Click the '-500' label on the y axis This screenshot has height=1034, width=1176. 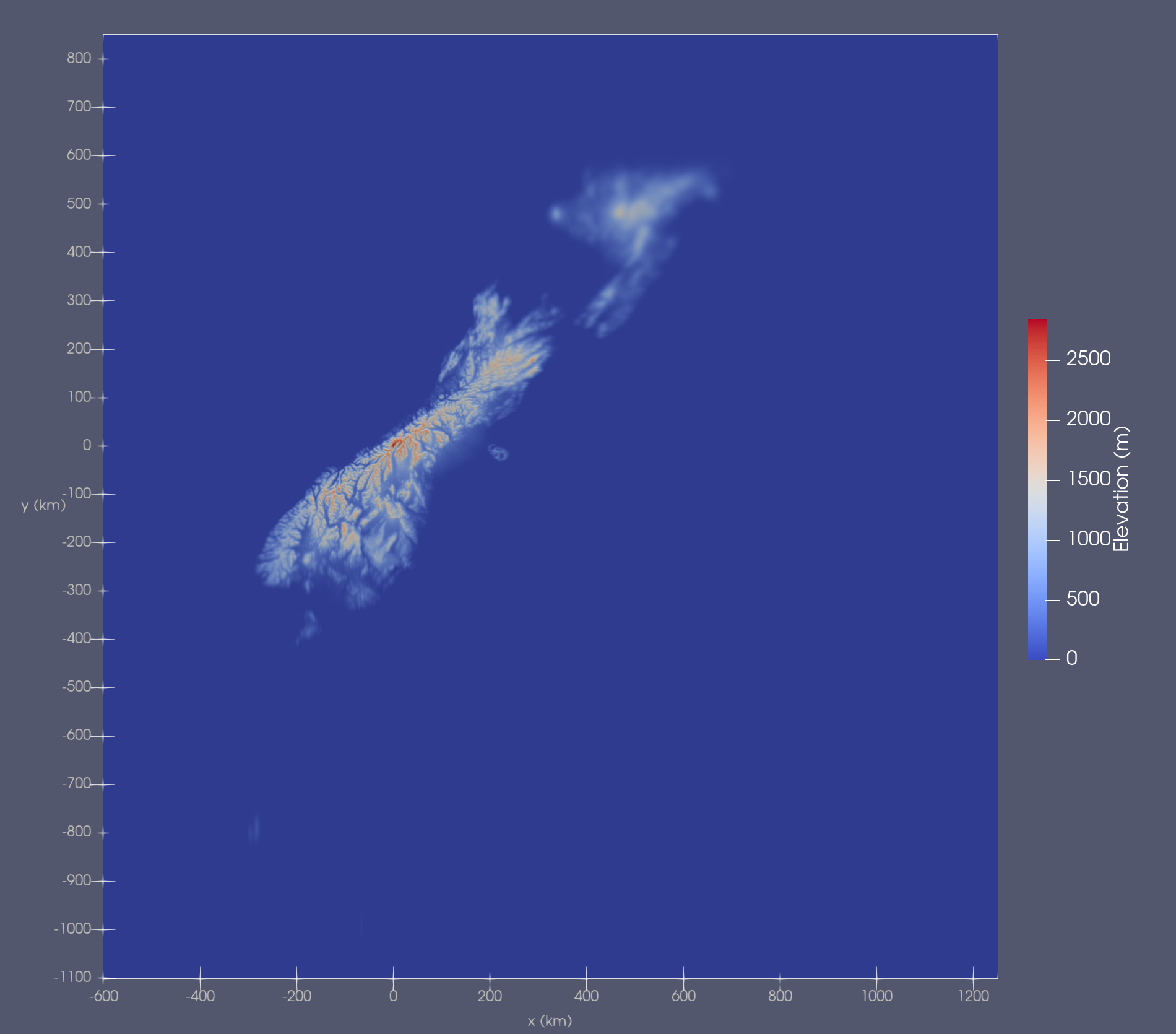[x=76, y=687]
